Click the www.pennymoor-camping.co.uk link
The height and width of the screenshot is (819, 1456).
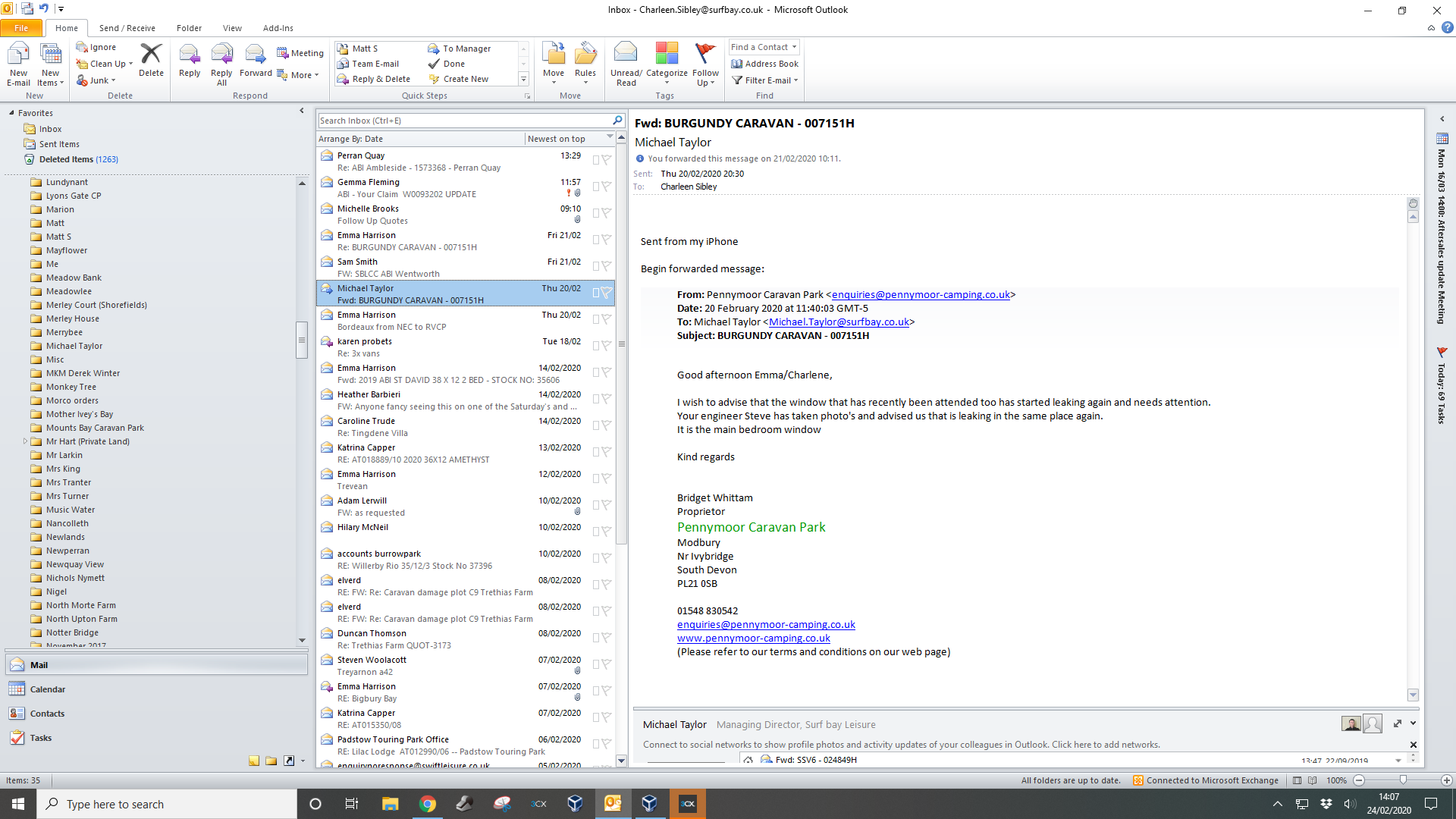tap(753, 639)
